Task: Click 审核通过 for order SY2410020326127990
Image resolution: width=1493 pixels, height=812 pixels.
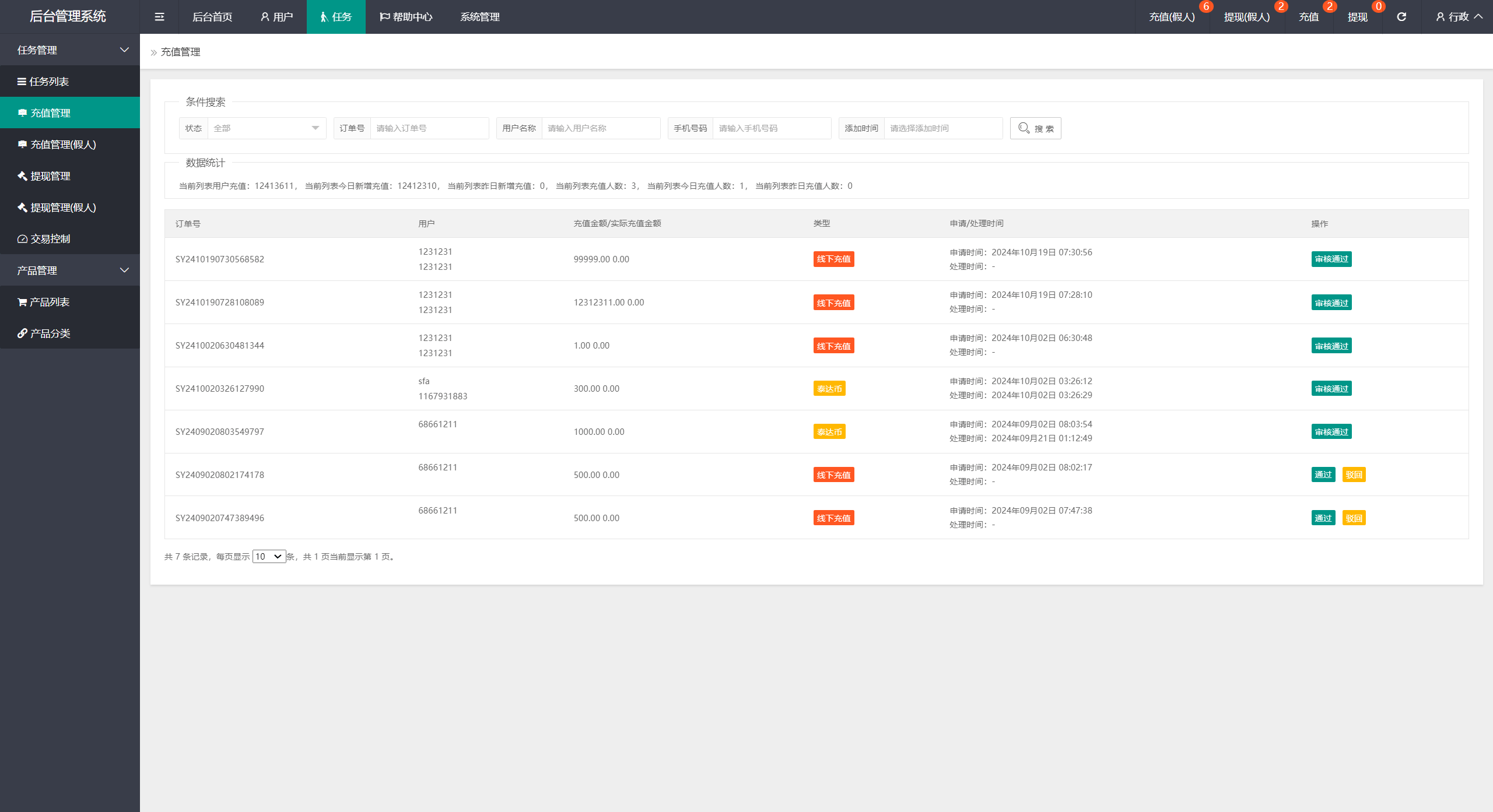Action: [x=1331, y=389]
